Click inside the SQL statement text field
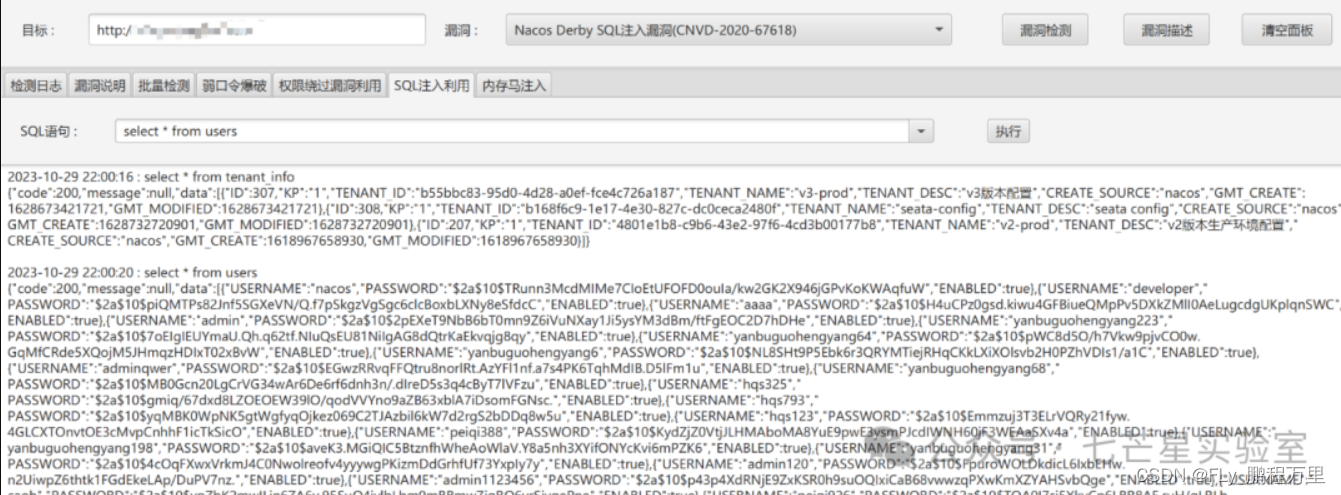Screen dimensions: 1341x495 coord(512,131)
